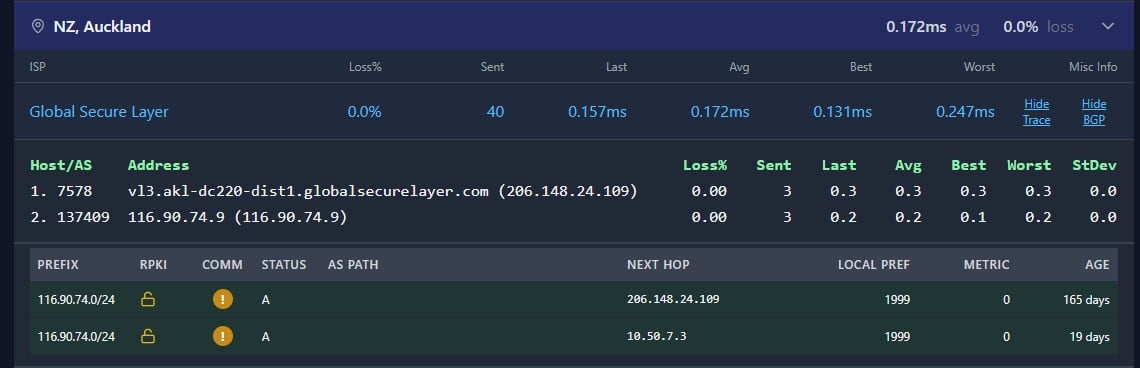Click the COMM warning icon for next hop 10.50.7.3
The width and height of the screenshot is (1140, 368).
pos(222,335)
